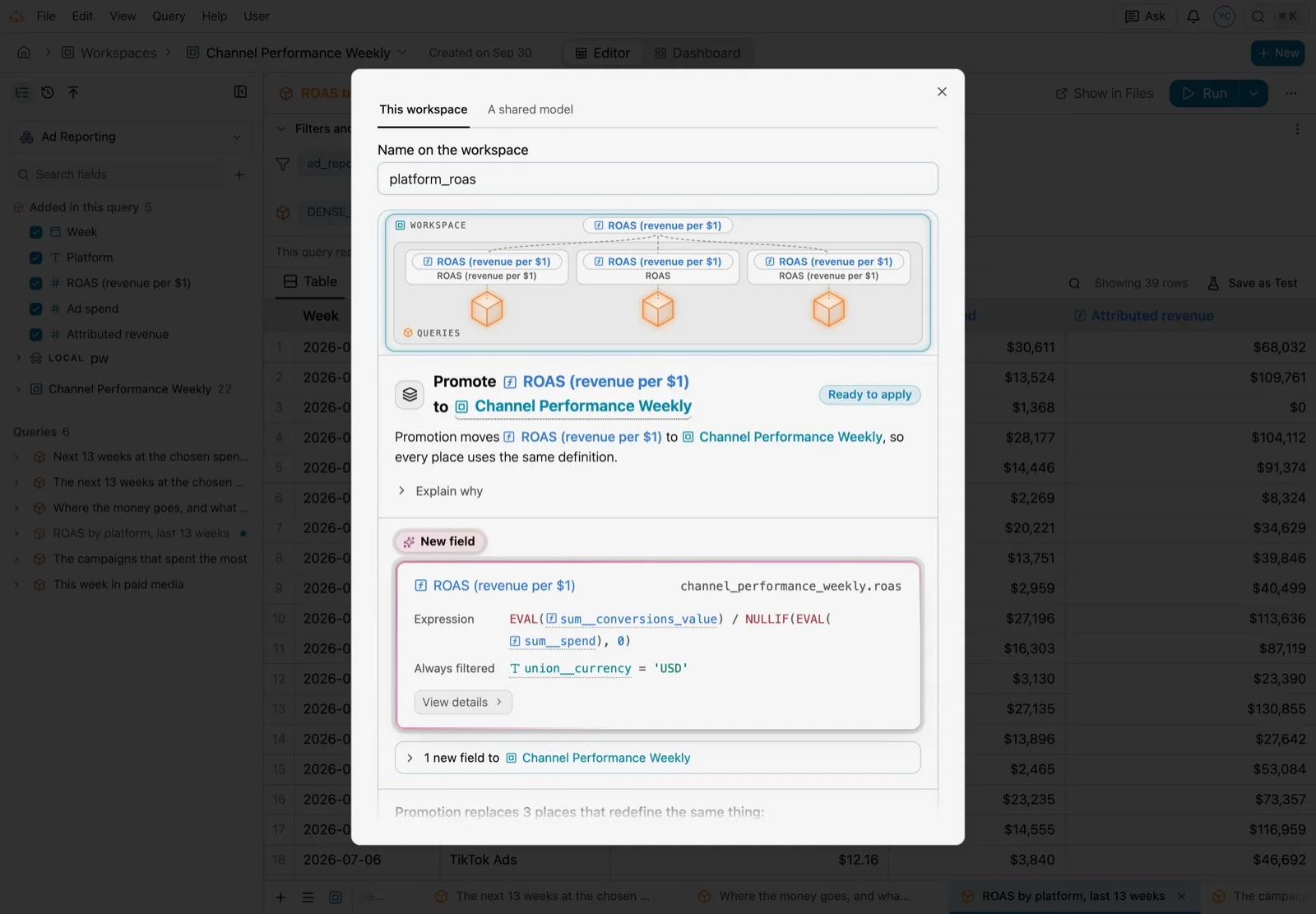Click Show in Files
The width and height of the screenshot is (1316, 914).
point(1104,93)
